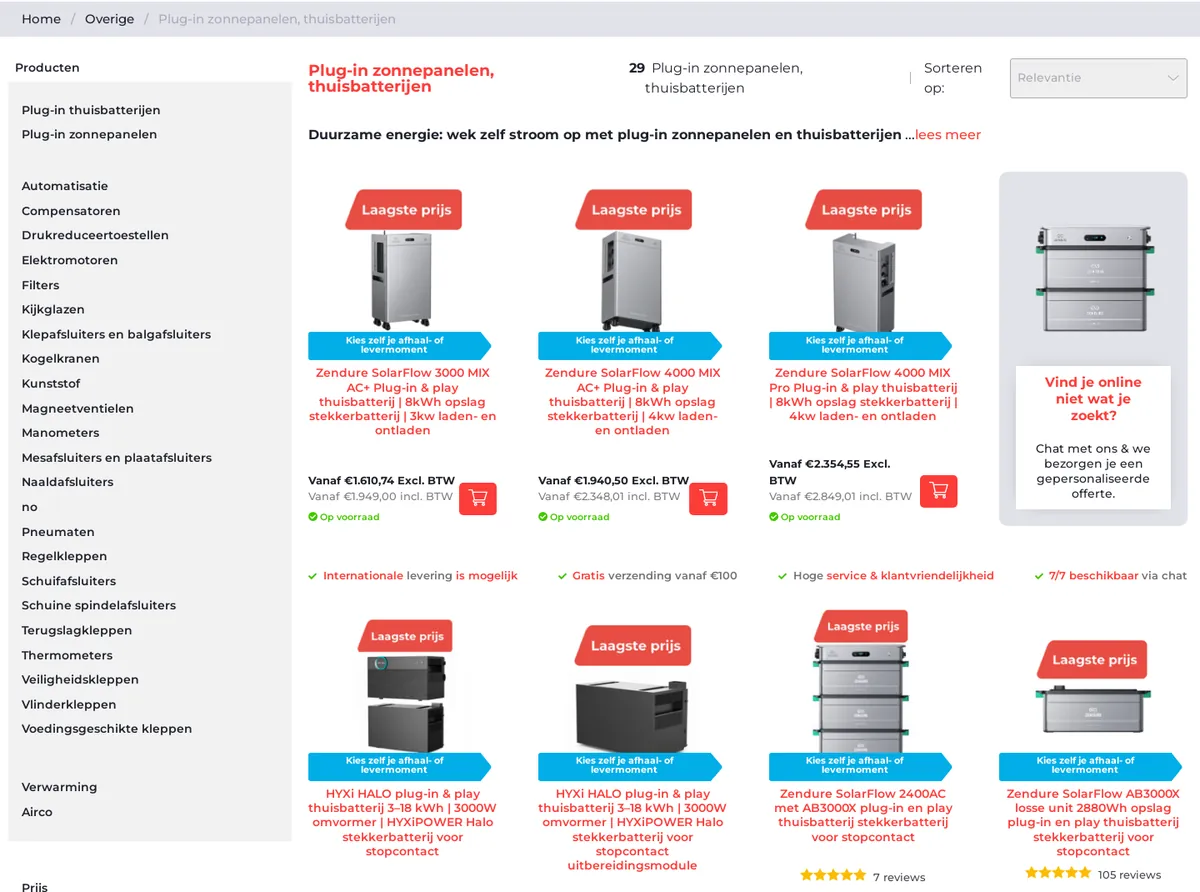Open the 7 reviews rating
The image size is (1200, 892).
[863, 876]
